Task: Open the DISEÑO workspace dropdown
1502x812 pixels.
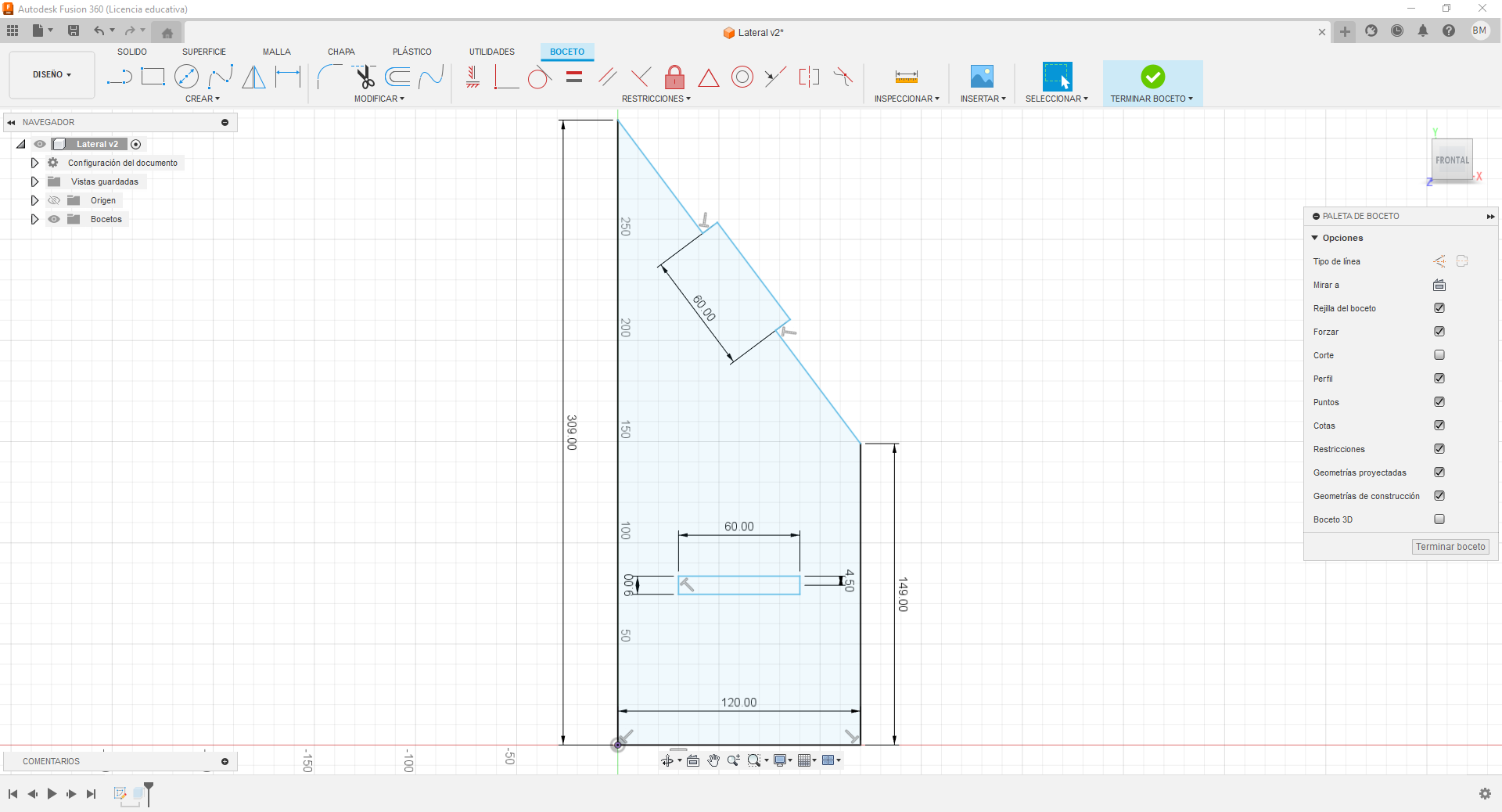Action: click(x=52, y=75)
